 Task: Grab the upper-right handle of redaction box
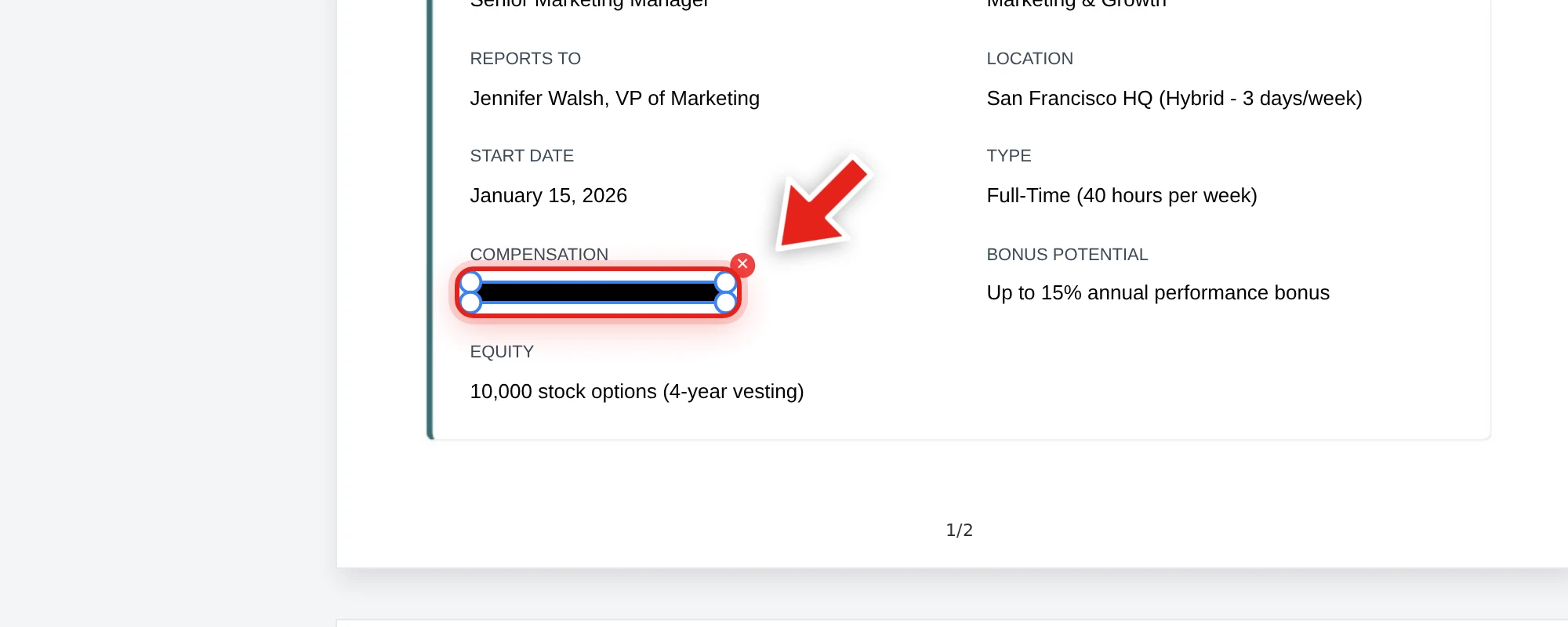pos(726,281)
